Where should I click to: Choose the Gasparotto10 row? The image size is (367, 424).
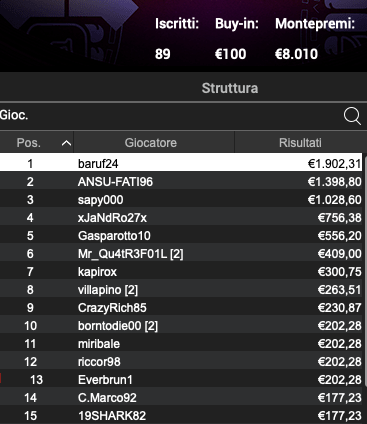181,236
